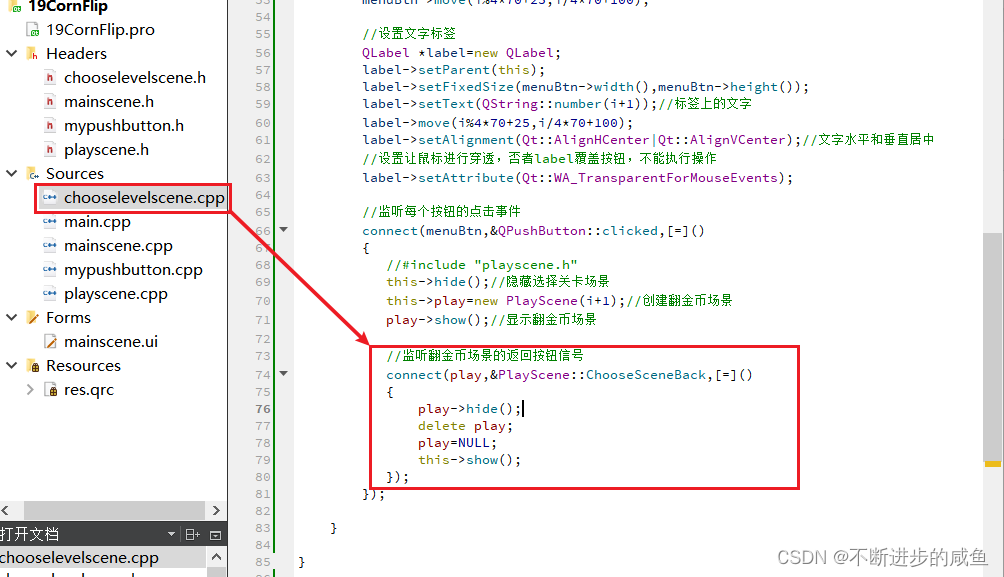1004x577 pixels.
Task: Split the open documents panel
Action: pyautogui.click(x=193, y=535)
